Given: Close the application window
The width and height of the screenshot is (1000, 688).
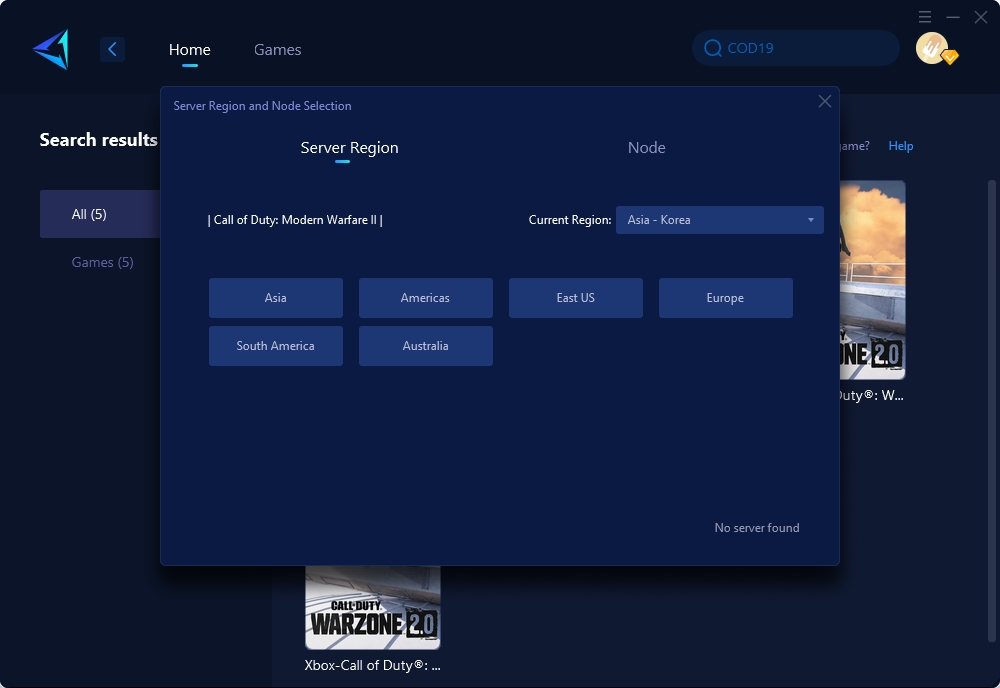Looking at the screenshot, I should [x=981, y=17].
